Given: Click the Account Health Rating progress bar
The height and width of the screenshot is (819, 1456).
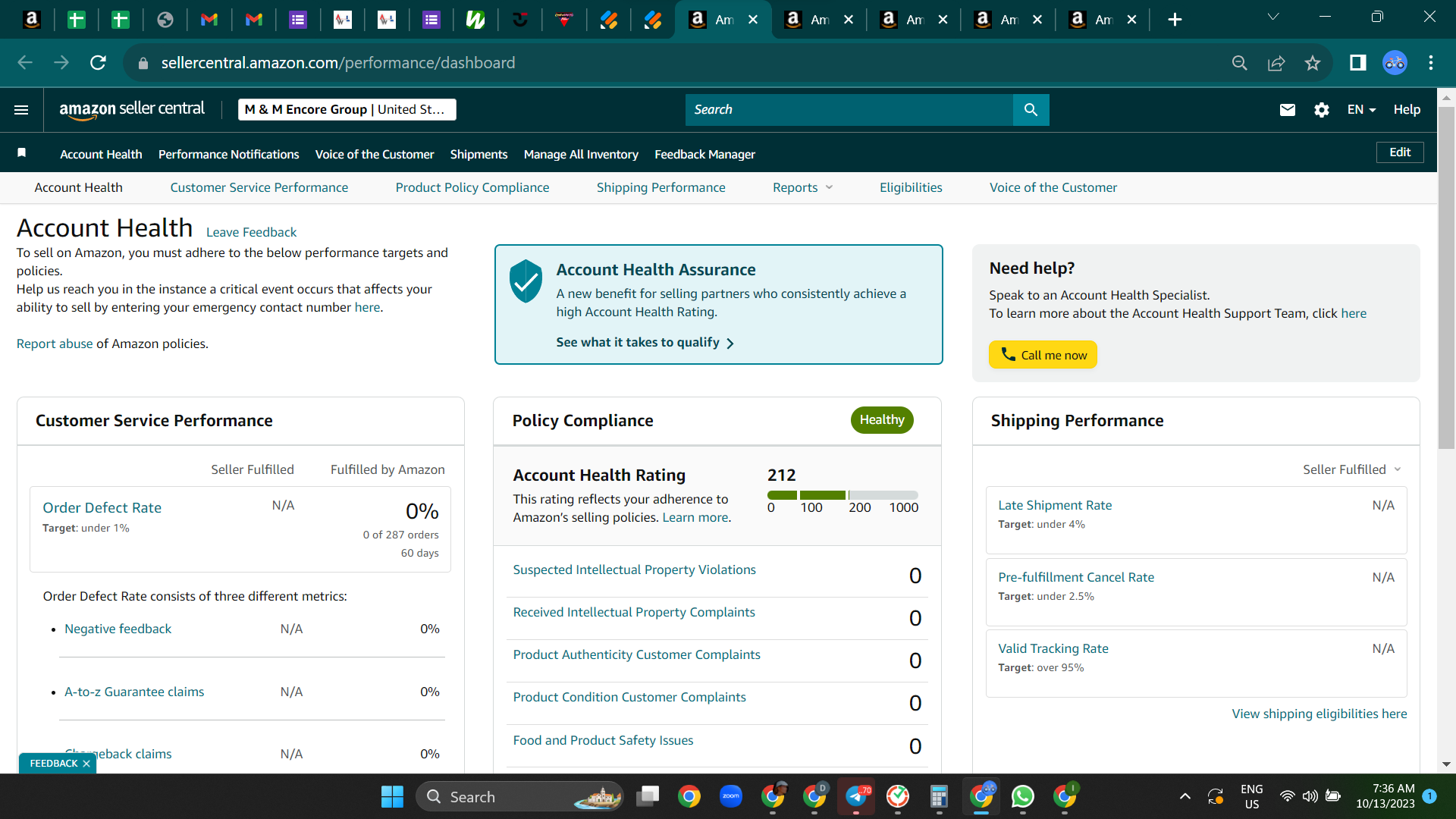Looking at the screenshot, I should [x=843, y=495].
